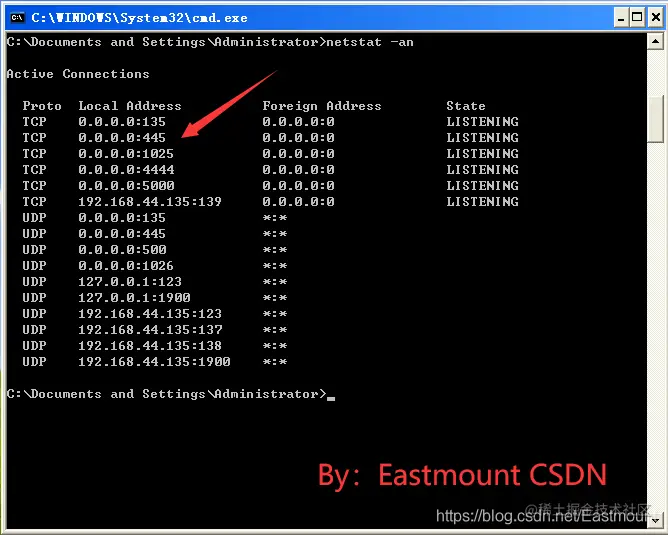Click UDP local address 192.168.44.135:137
This screenshot has width=668, height=535.
(x=150, y=330)
